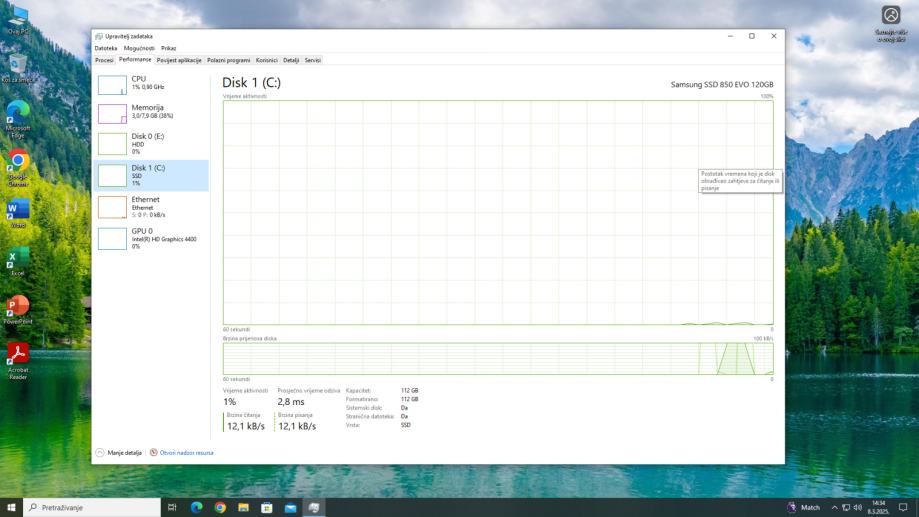Select Disk 0 (E:) in sidebar
Image resolution: width=919 pixels, height=517 pixels.
pyautogui.click(x=151, y=144)
